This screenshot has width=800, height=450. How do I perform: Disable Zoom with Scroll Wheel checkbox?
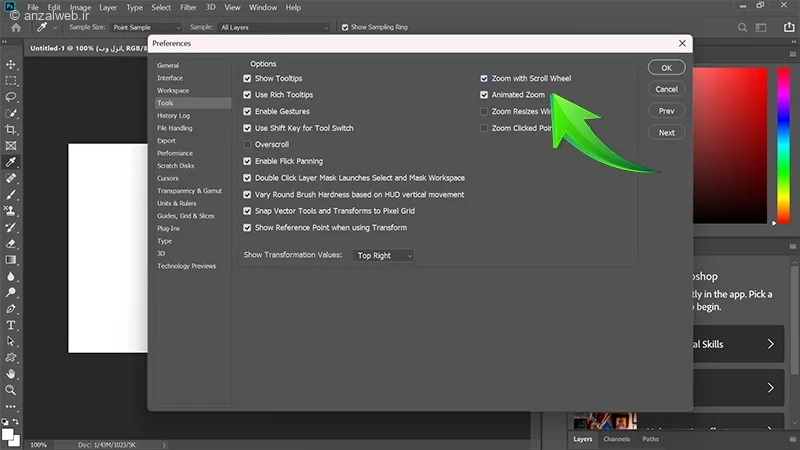[x=484, y=78]
